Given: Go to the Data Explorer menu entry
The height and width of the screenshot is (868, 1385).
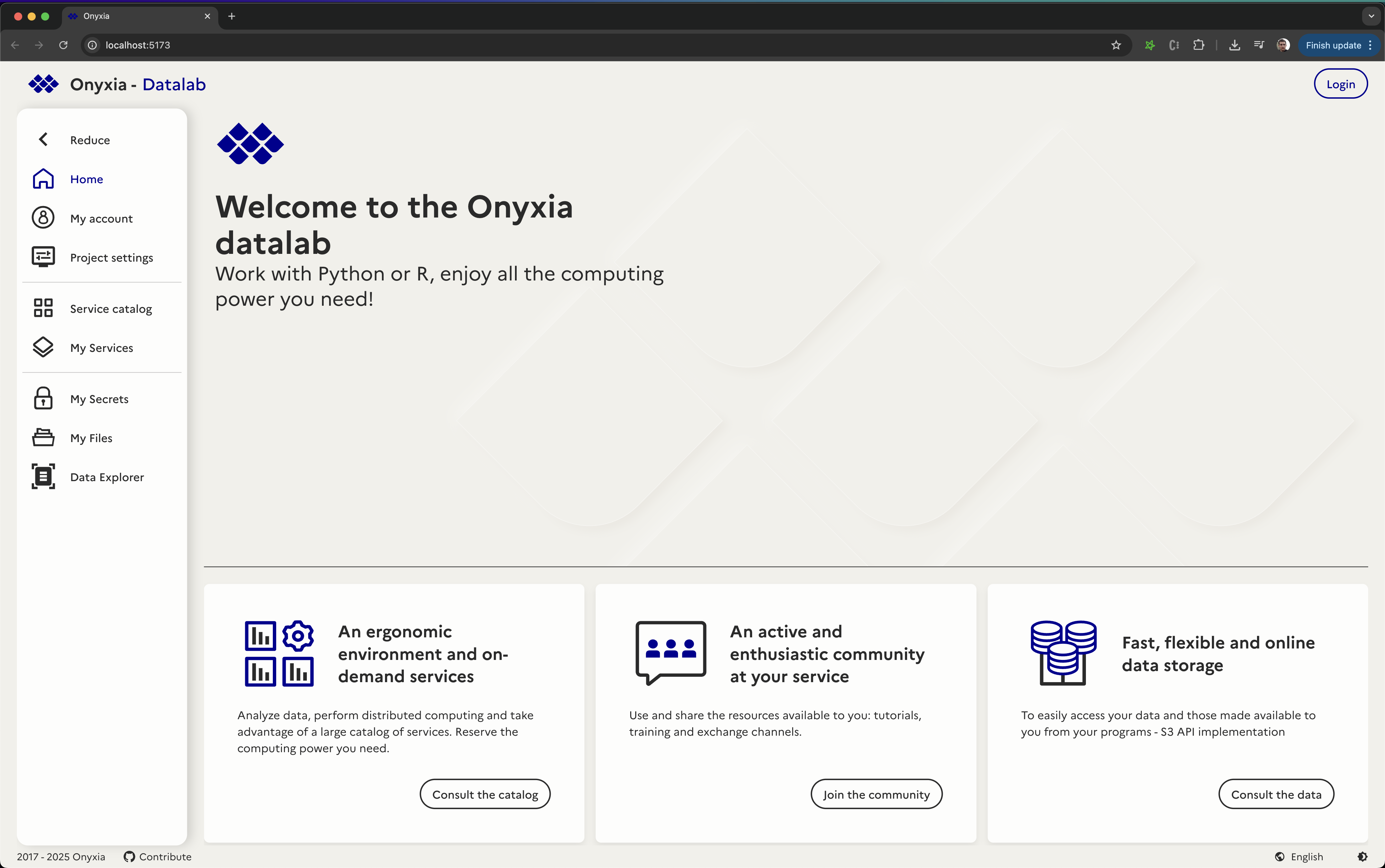Looking at the screenshot, I should click(x=107, y=477).
